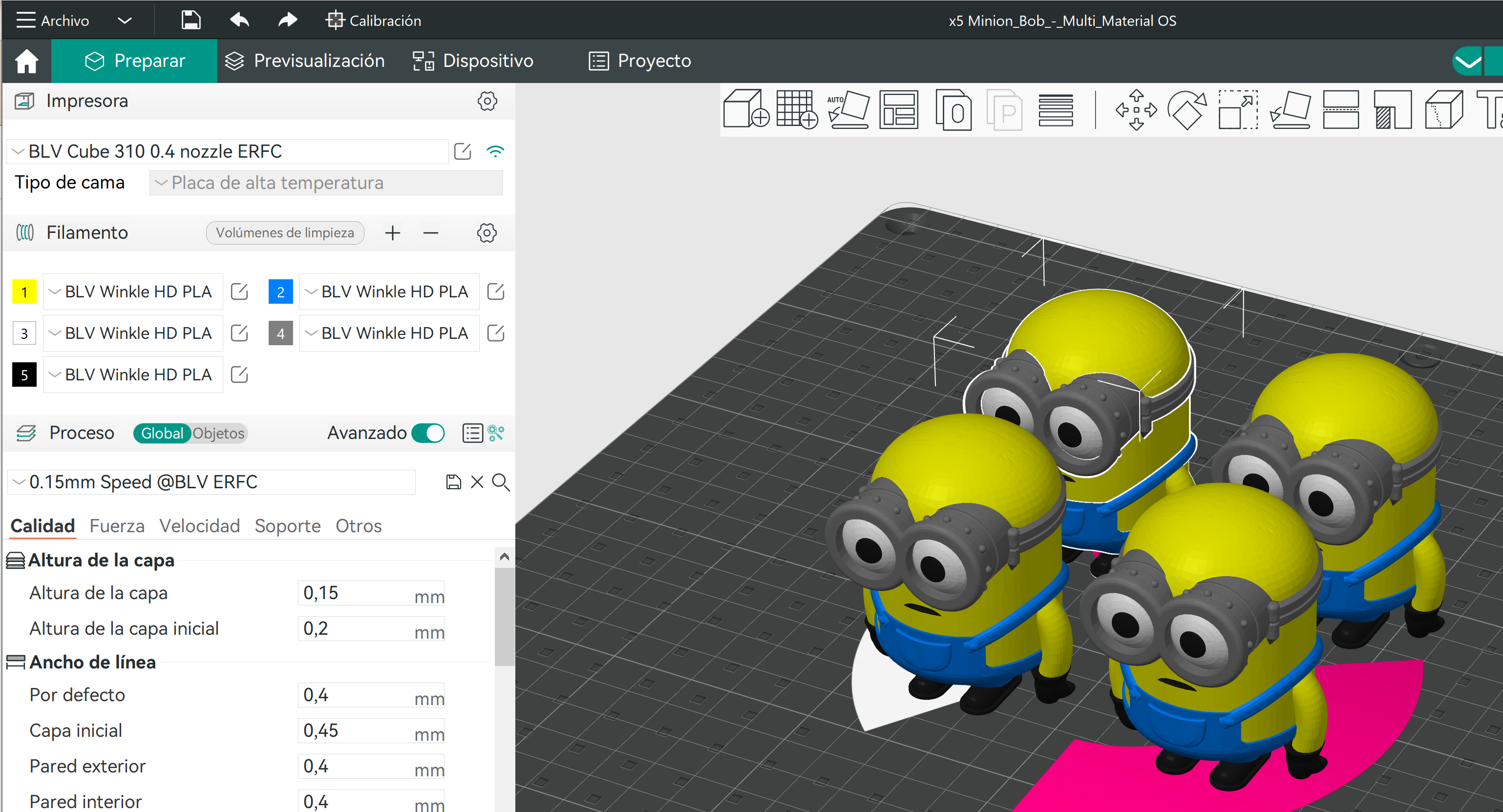Open the Calibración menu
This screenshot has width=1503, height=812.
pos(373,21)
